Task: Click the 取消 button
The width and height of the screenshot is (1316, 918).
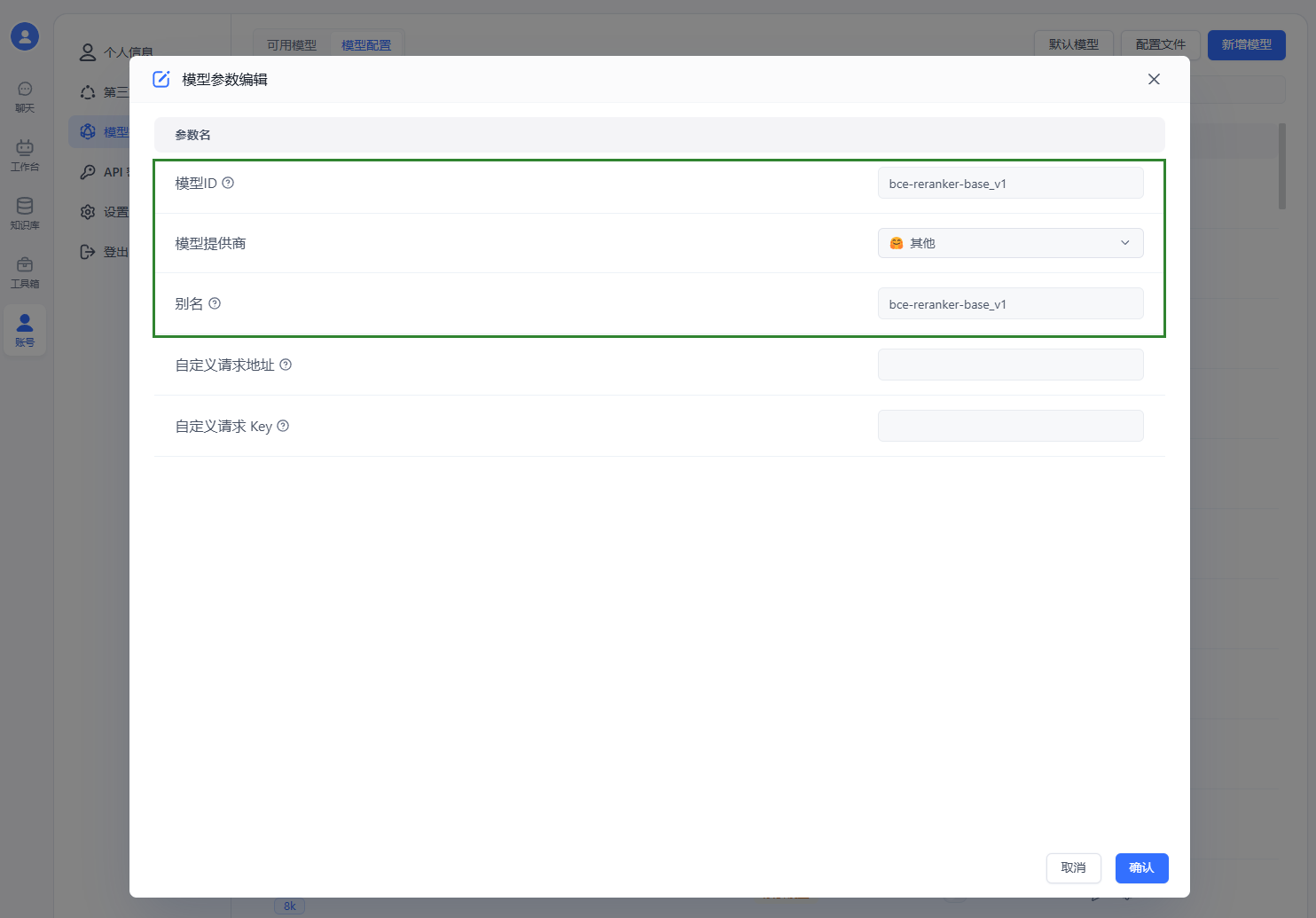Action: pos(1074,867)
